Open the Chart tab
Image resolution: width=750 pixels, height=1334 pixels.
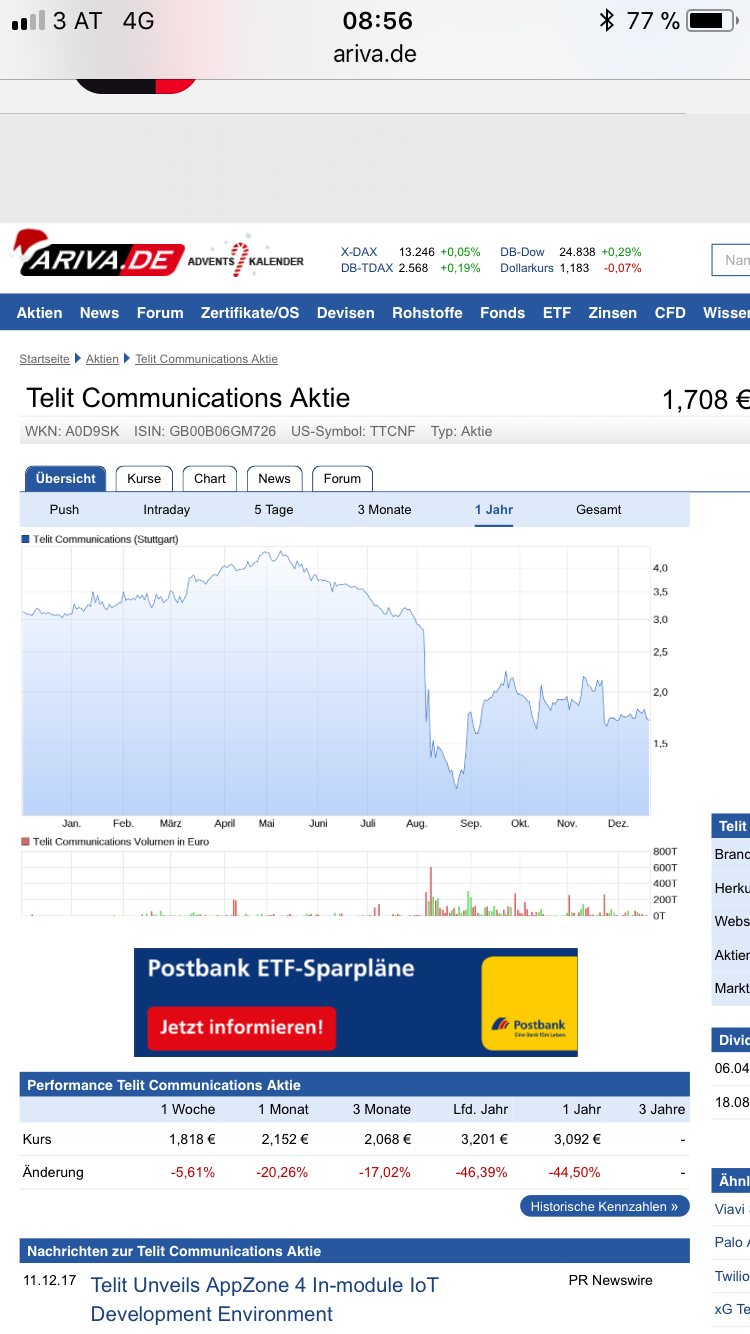point(209,478)
